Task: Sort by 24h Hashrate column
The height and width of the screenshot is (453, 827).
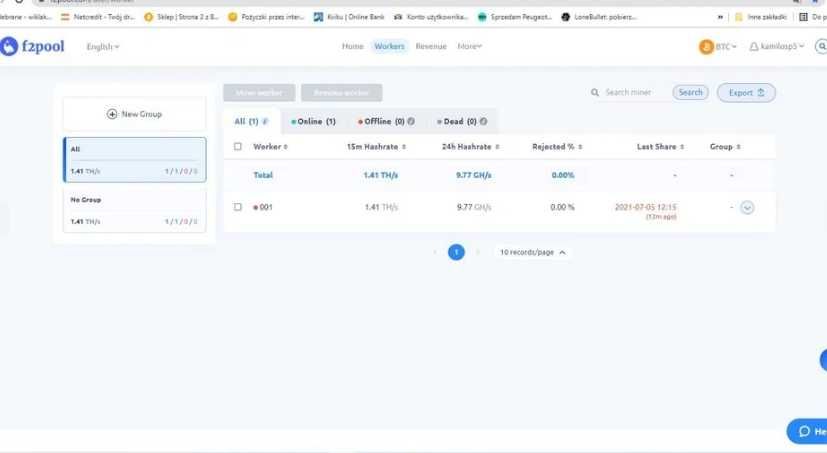Action: pyautogui.click(x=470, y=147)
